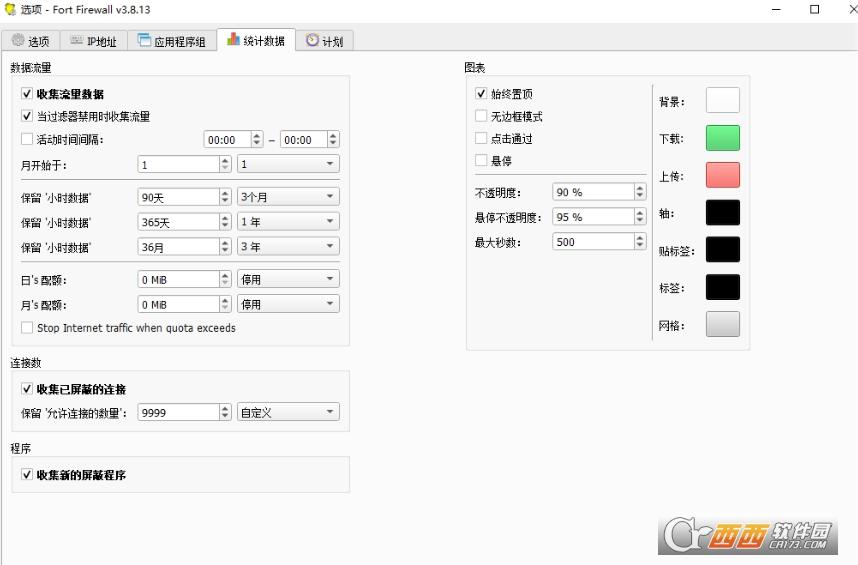Click the Fort Firewall title bar icon
Image resolution: width=858 pixels, height=565 pixels.
click(x=10, y=9)
